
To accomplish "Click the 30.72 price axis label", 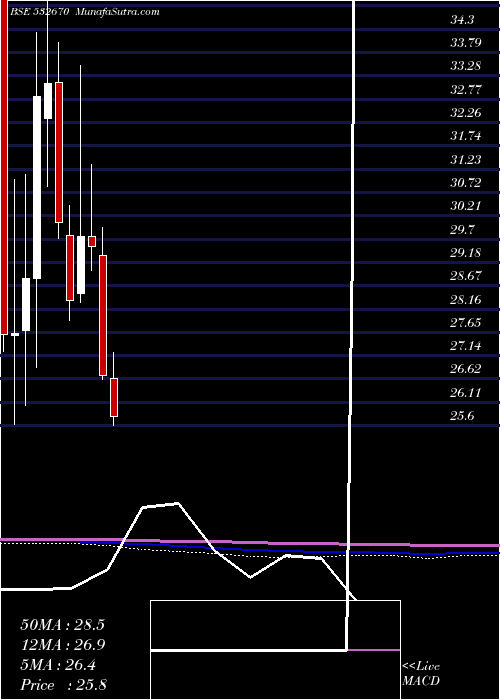I will [x=466, y=183].
